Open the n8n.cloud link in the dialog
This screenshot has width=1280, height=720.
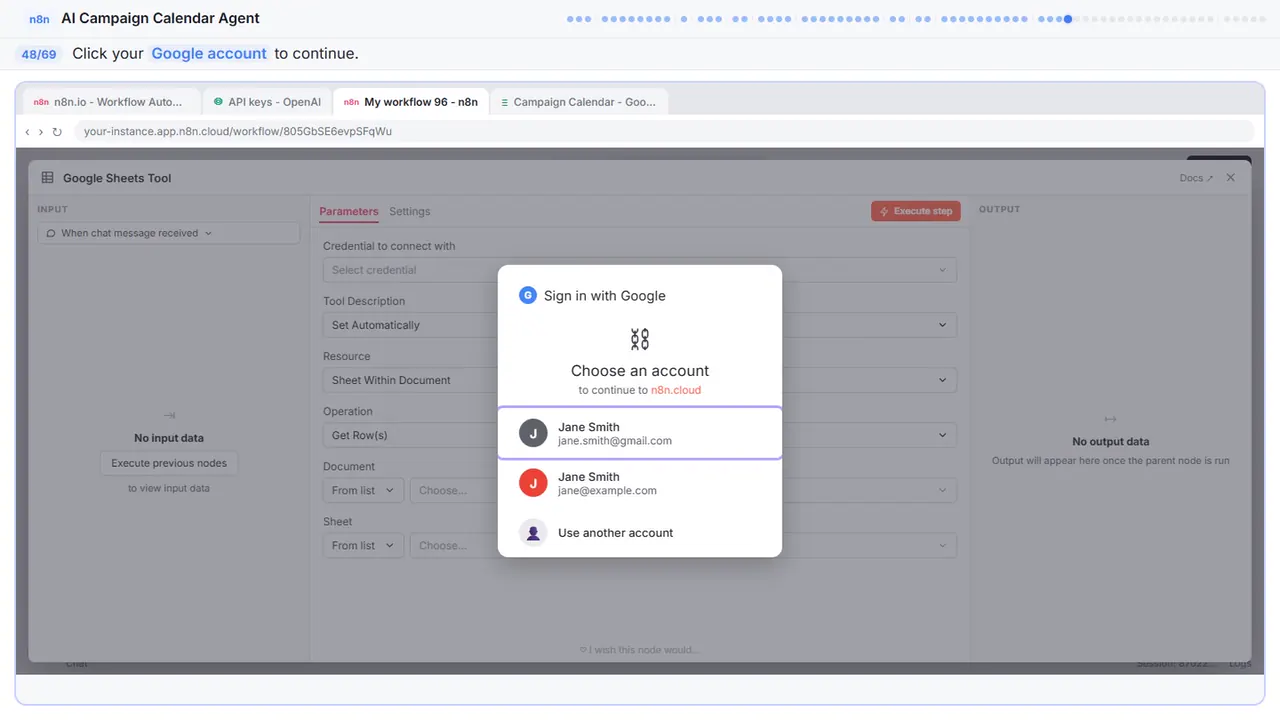676,390
